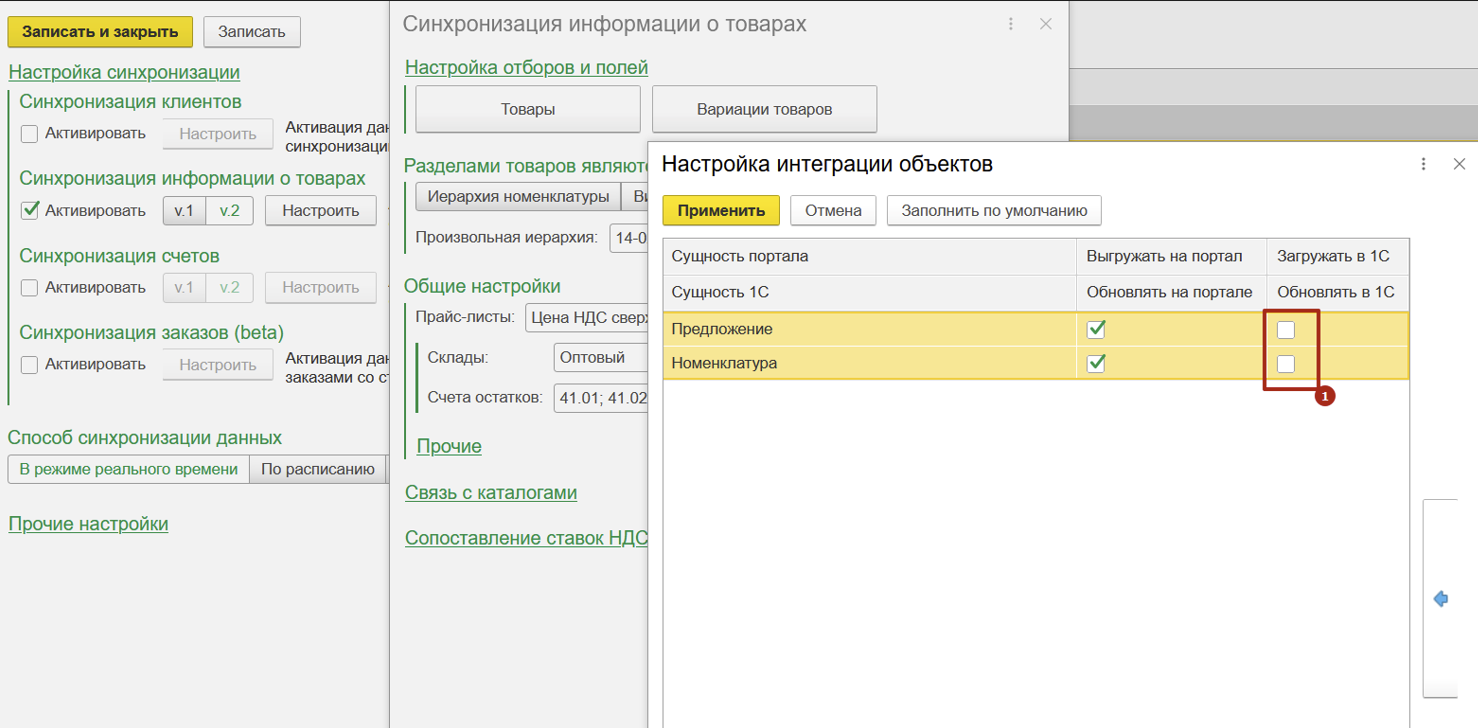1478x728 pixels.
Task: Open the product sync window kebab menu
Action: point(1011,24)
